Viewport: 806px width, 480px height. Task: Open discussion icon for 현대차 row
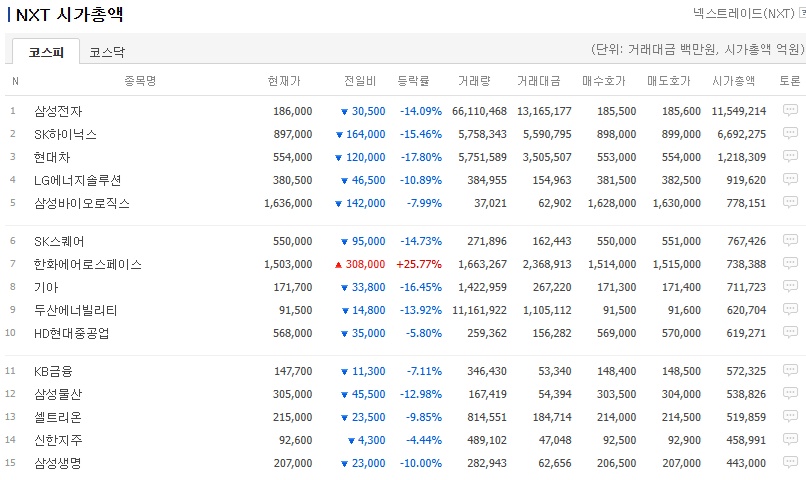[x=790, y=156]
